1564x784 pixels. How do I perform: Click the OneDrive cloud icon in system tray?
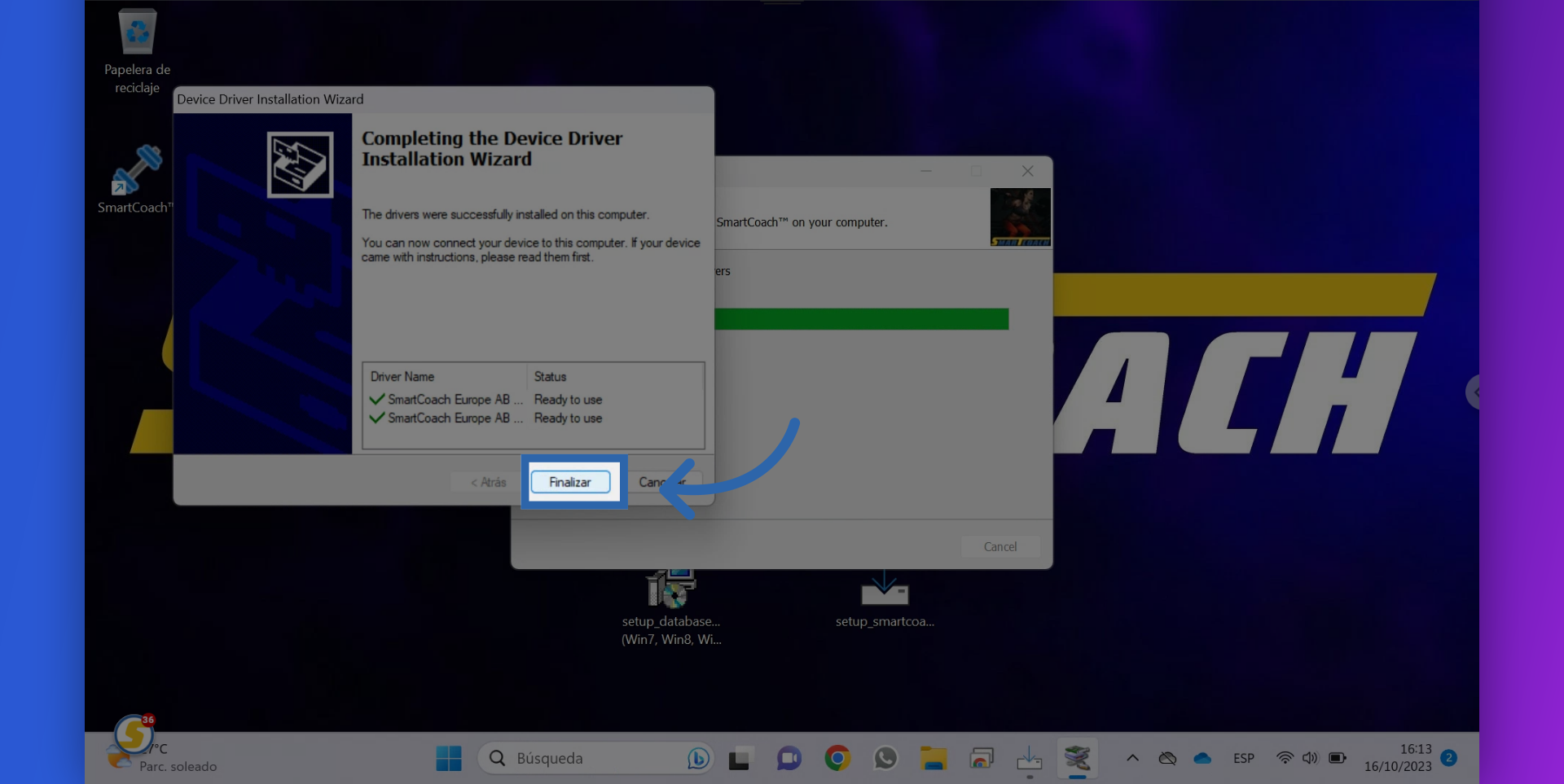tap(1203, 758)
